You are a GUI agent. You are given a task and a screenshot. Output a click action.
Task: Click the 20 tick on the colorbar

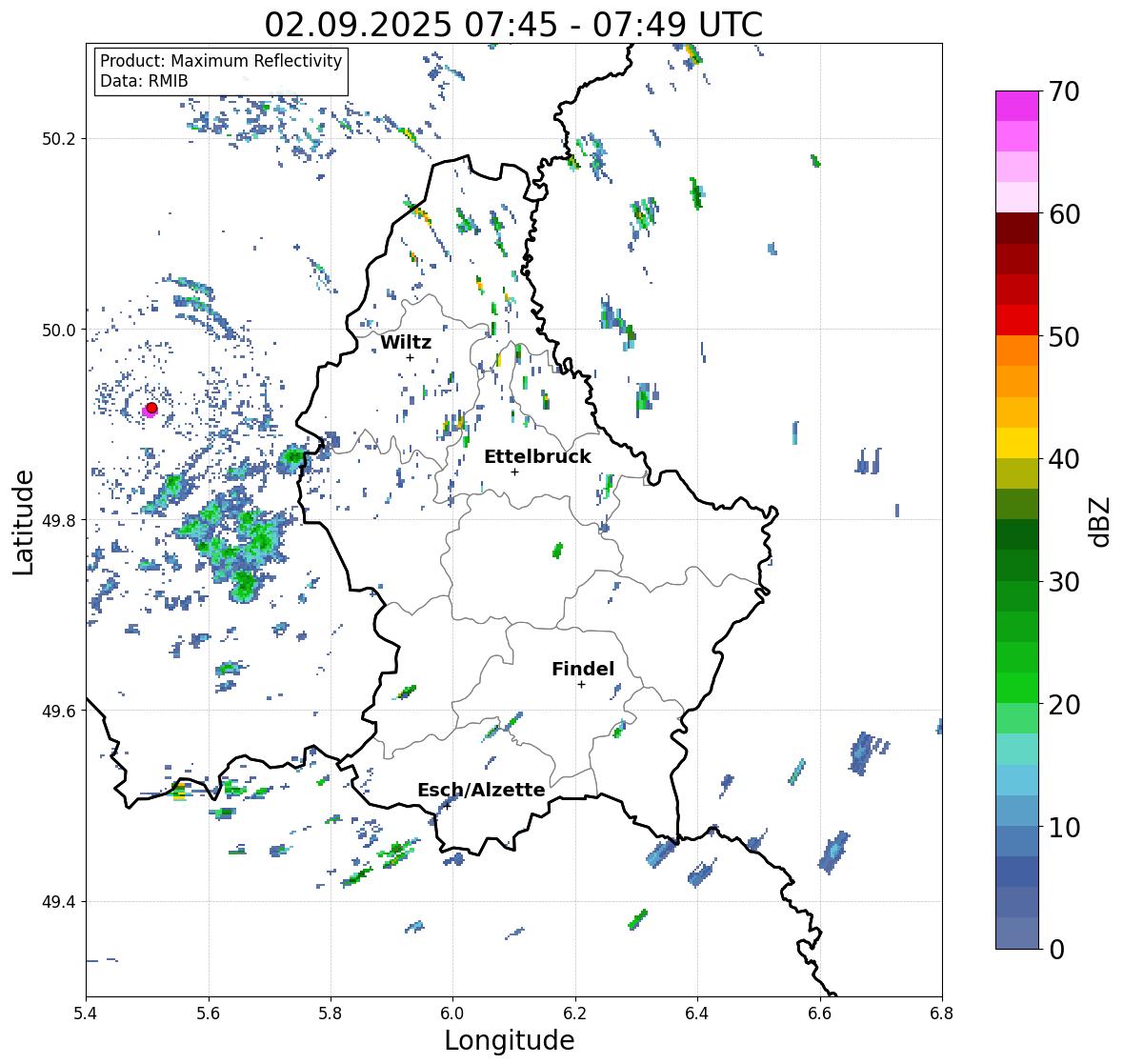point(1064,705)
